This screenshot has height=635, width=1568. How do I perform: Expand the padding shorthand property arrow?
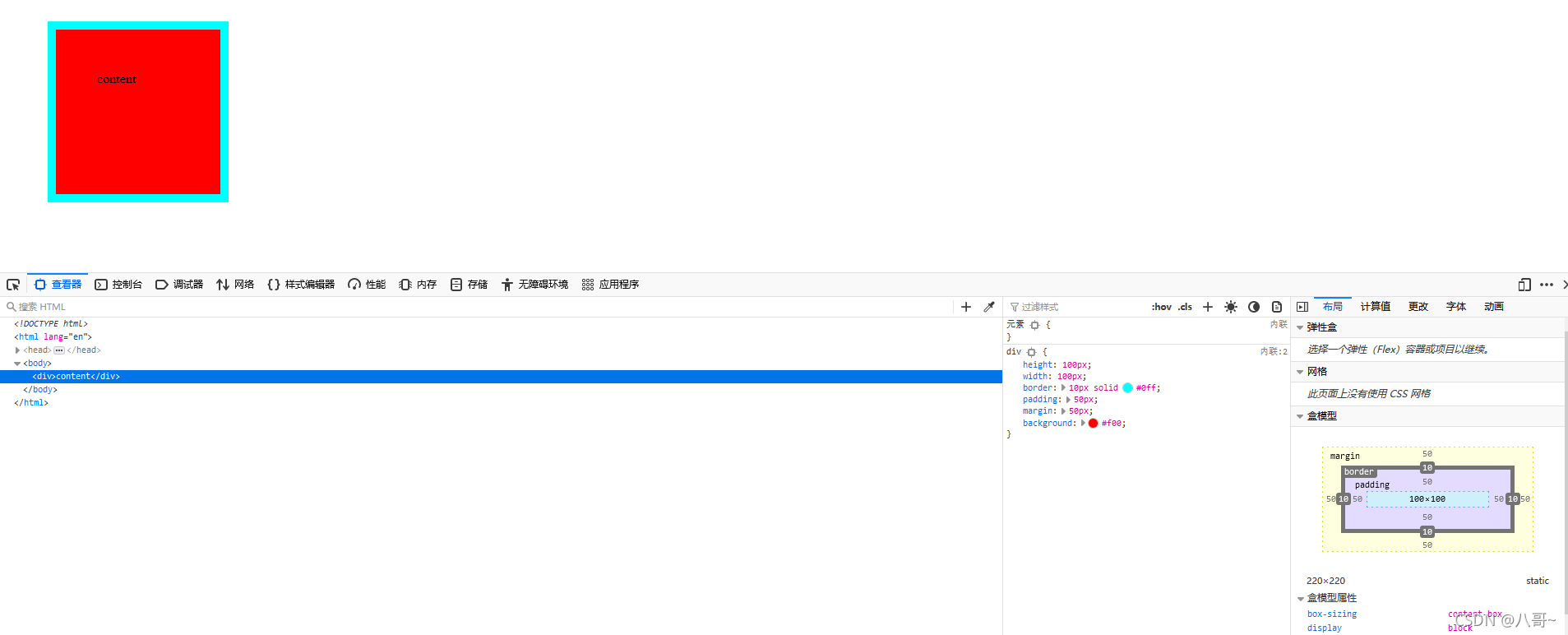1068,400
